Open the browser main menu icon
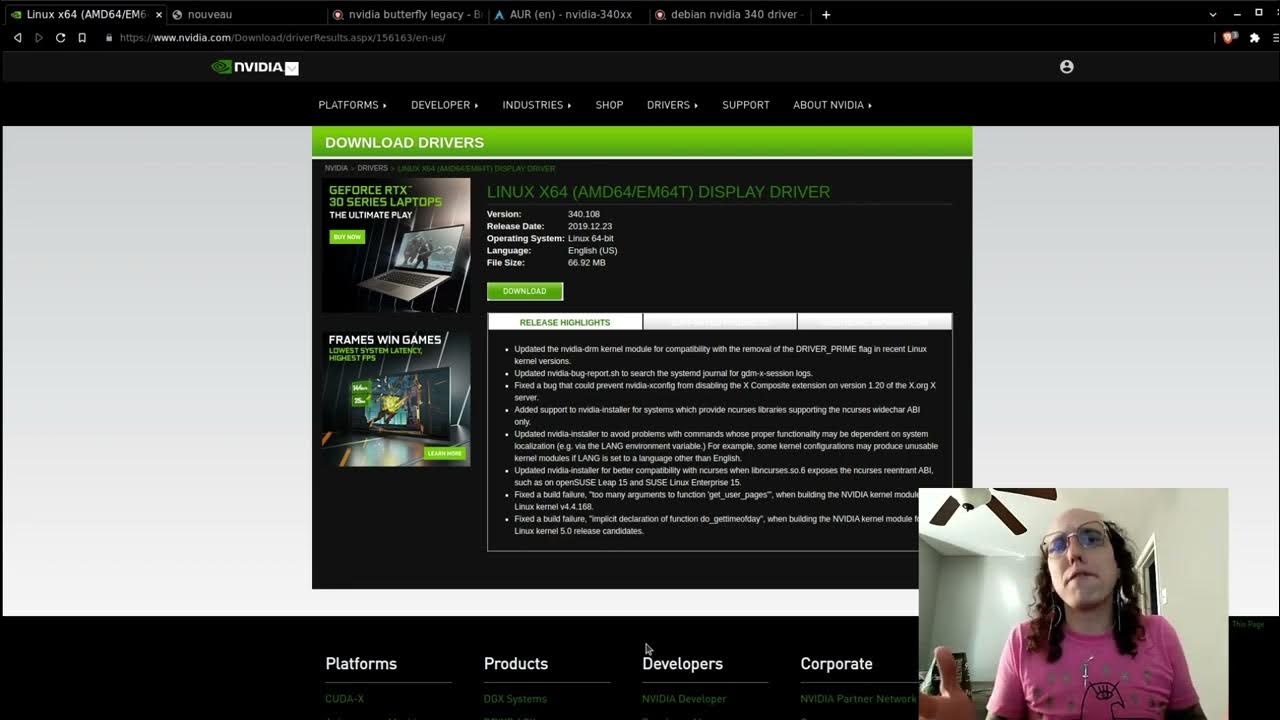Screen dimensions: 1280x720 pos(1276,38)
